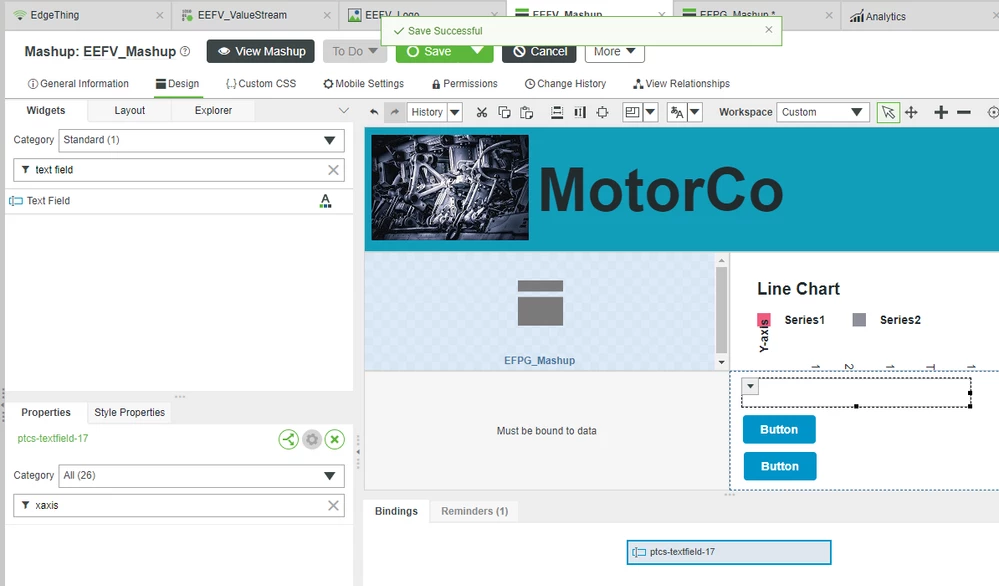Image resolution: width=999 pixels, height=586 pixels.
Task: Click the paste clipboard icon
Action: pos(526,113)
